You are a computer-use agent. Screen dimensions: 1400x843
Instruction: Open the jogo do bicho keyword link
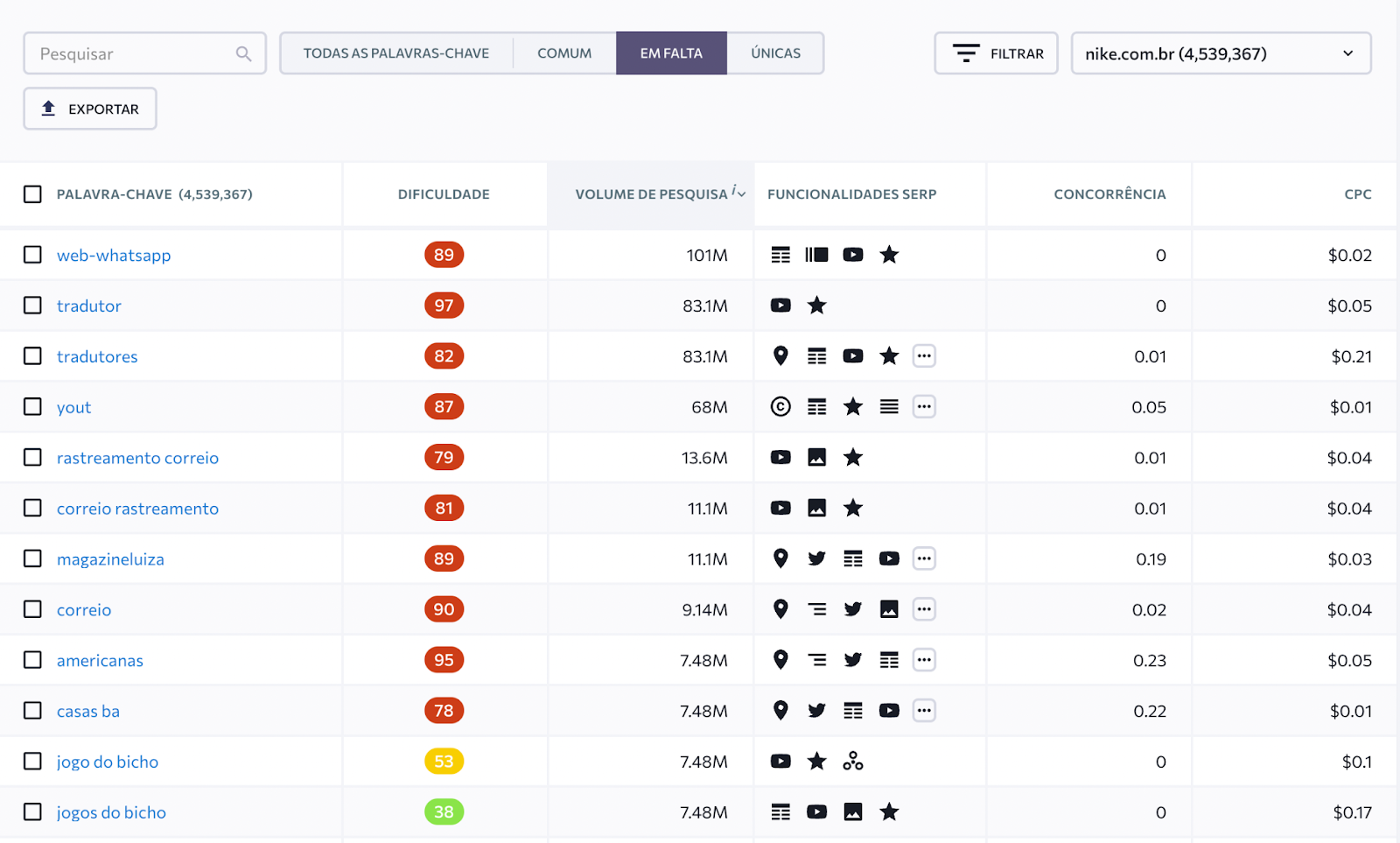(108, 762)
